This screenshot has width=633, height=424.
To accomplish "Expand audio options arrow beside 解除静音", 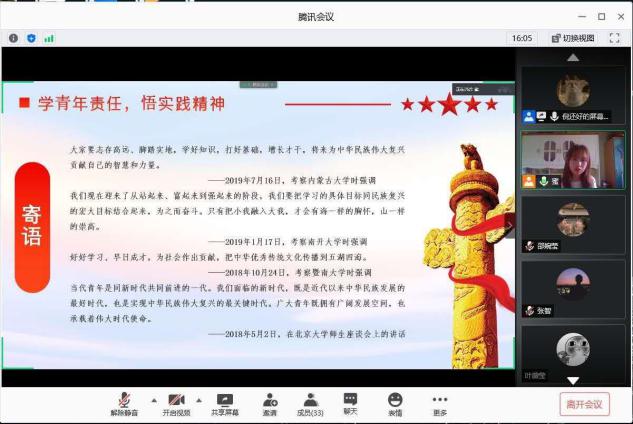I will tap(152, 399).
